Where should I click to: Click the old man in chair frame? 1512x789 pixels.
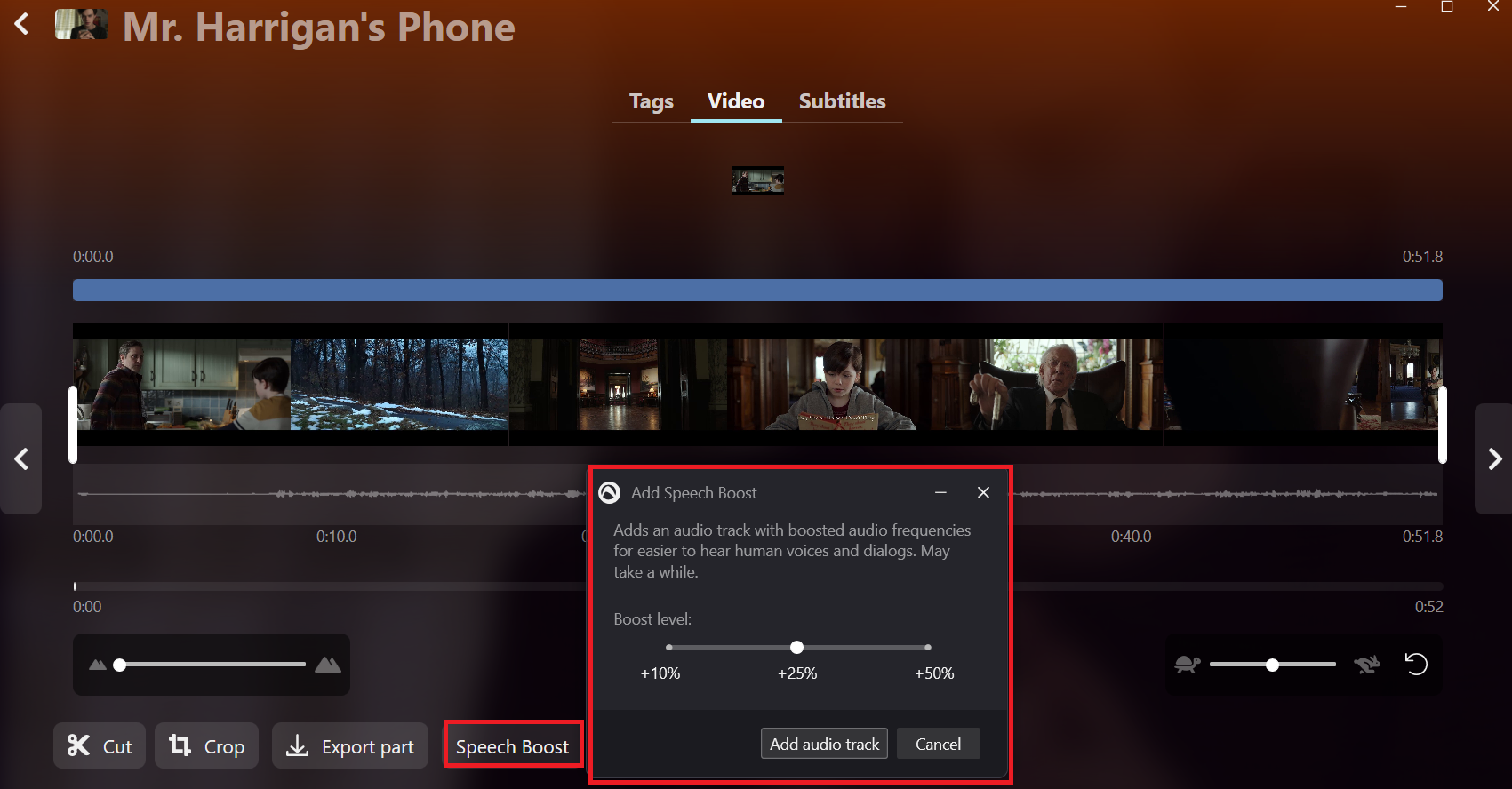pyautogui.click(x=1047, y=385)
